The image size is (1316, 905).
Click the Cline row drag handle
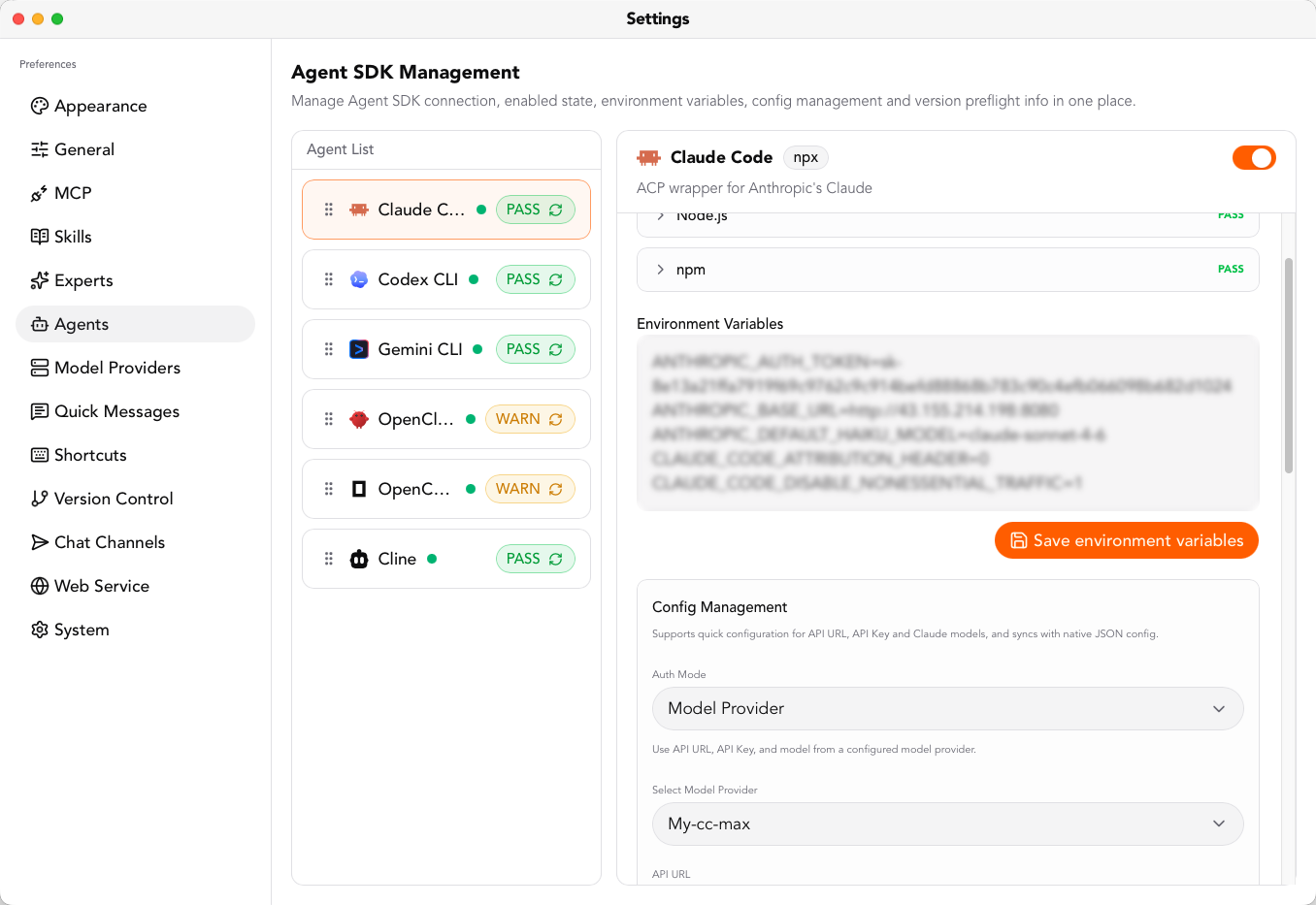point(329,559)
